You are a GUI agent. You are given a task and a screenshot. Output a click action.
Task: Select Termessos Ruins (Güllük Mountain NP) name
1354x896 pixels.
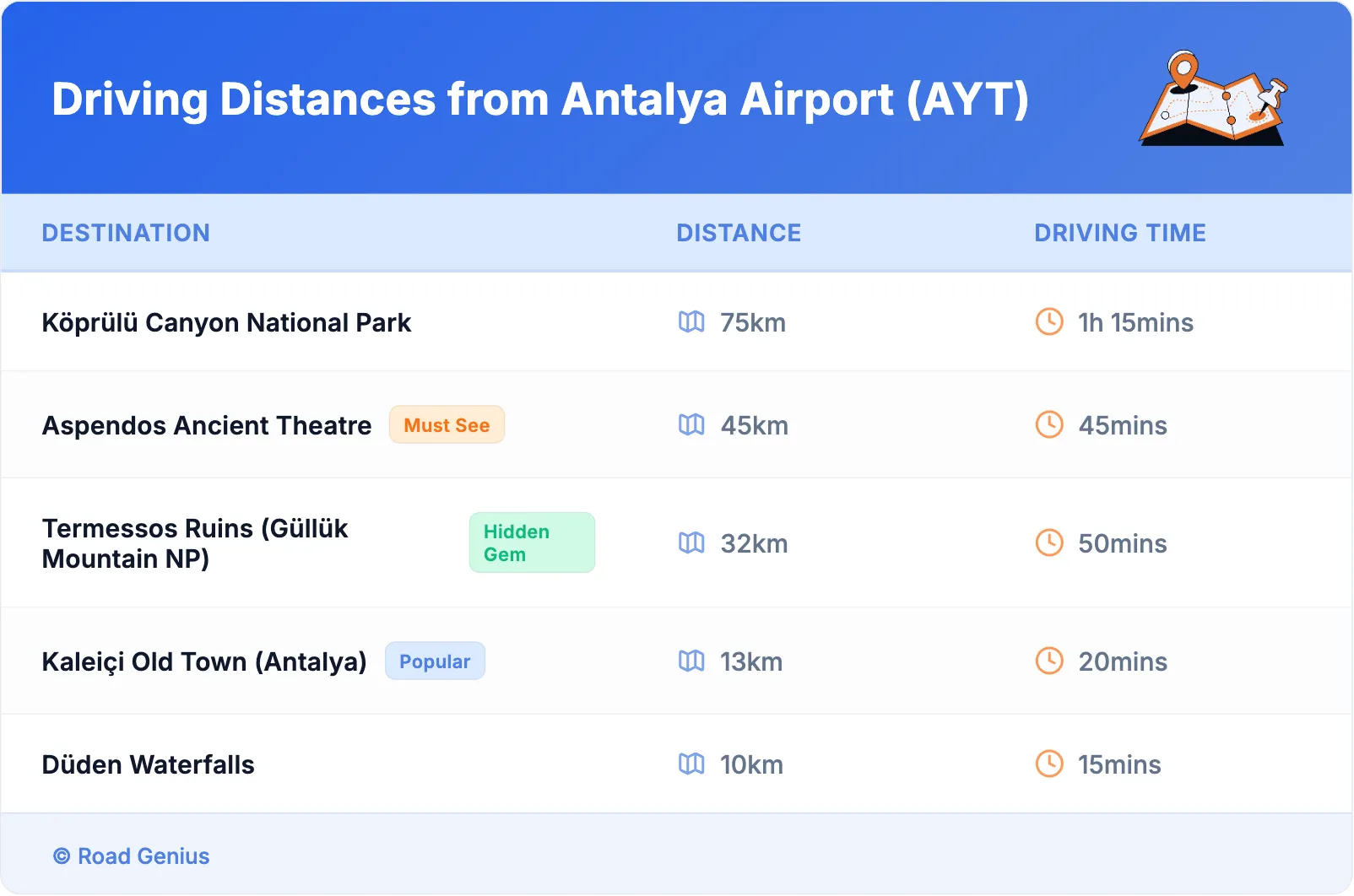coord(195,543)
